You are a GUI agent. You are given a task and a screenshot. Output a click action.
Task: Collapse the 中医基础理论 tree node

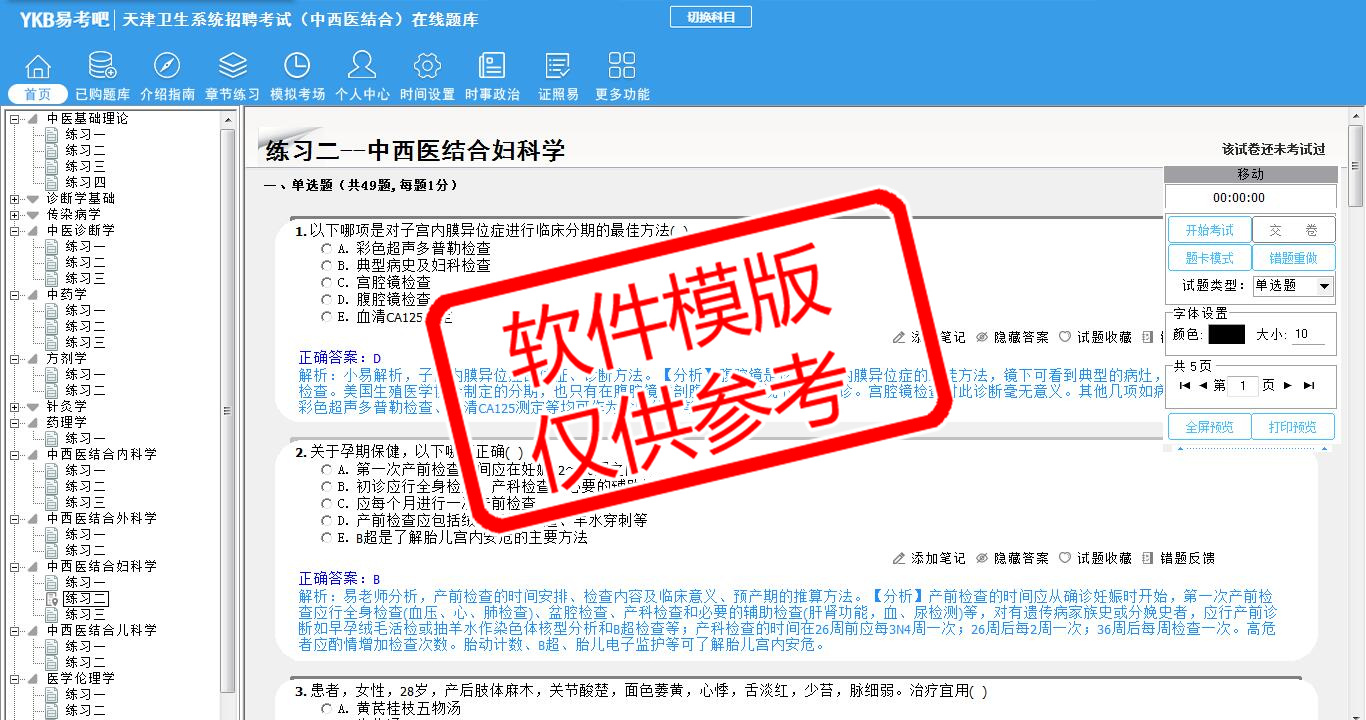point(15,118)
